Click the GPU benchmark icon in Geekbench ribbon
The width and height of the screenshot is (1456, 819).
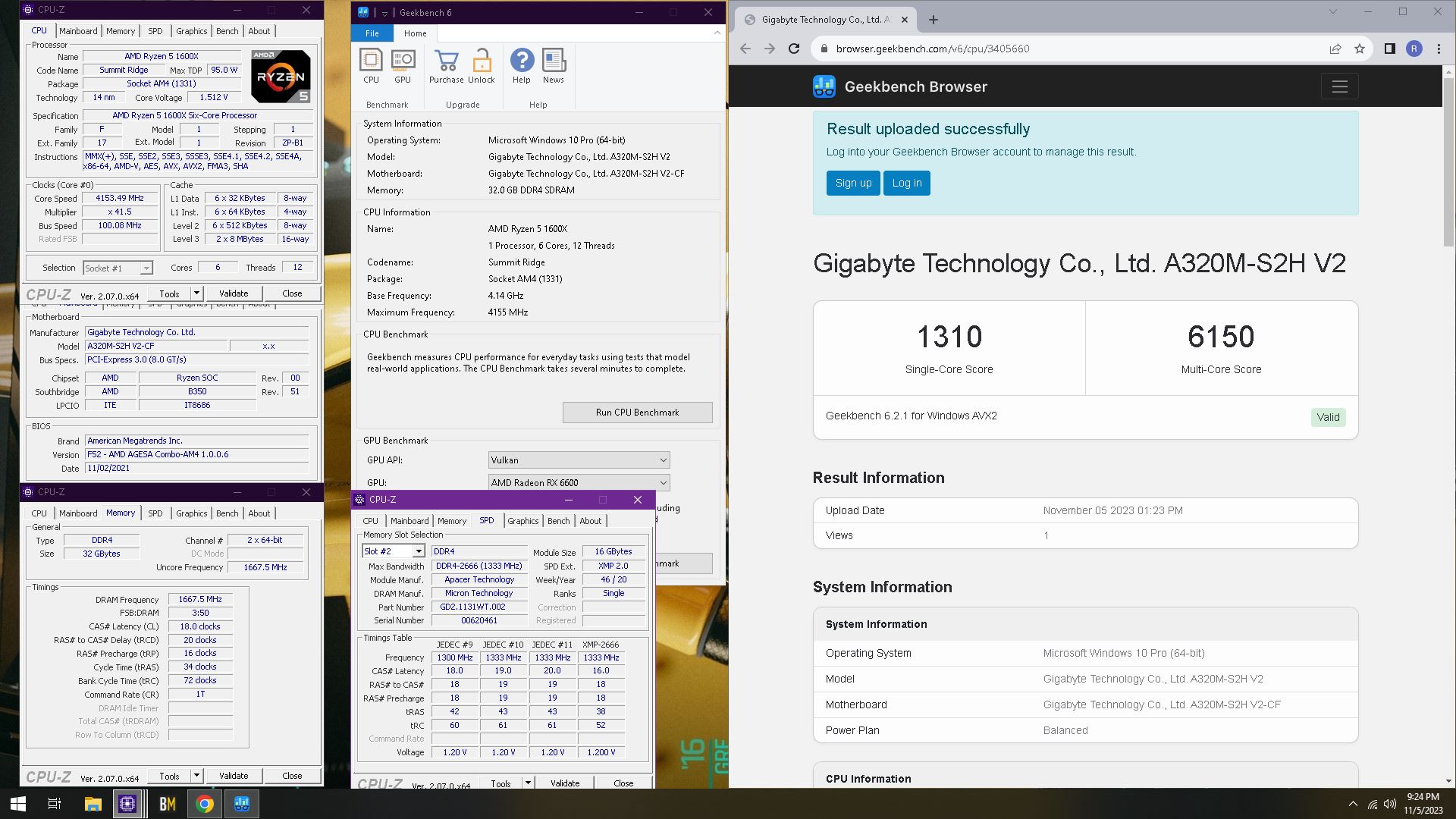403,65
